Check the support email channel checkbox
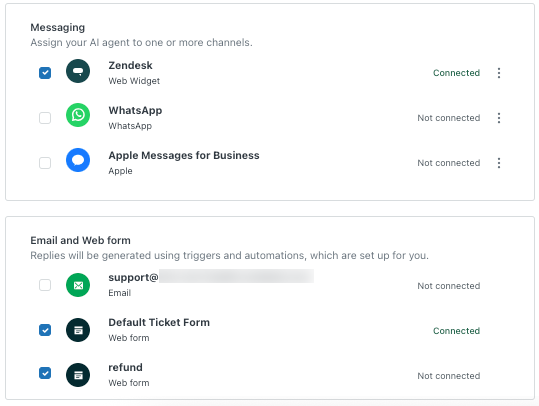Viewport: 539px width, 406px height. pyautogui.click(x=45, y=285)
